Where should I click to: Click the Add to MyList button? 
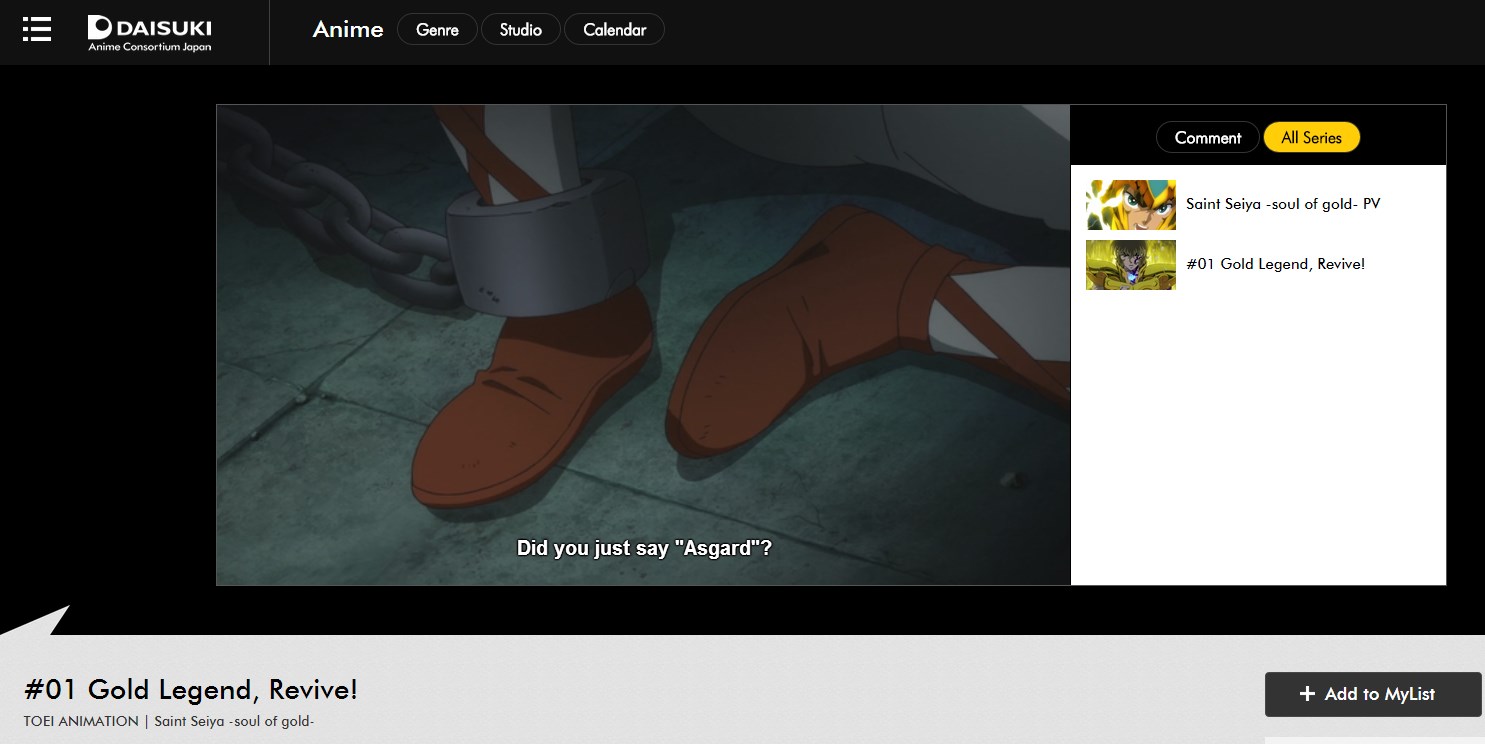click(1373, 694)
